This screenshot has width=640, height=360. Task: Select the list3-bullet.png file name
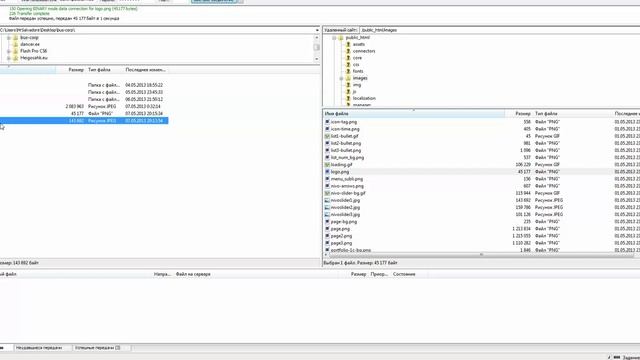pos(346,151)
